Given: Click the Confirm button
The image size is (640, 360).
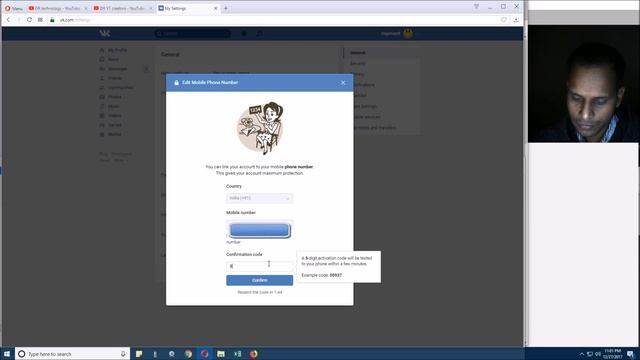Looking at the screenshot, I should [x=260, y=280].
